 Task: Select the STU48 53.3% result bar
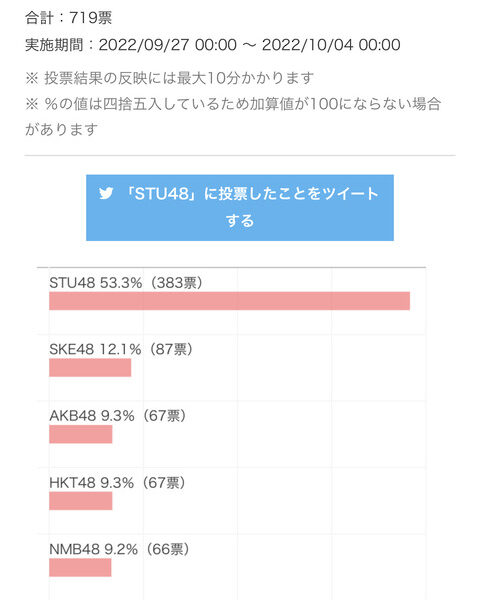click(229, 301)
